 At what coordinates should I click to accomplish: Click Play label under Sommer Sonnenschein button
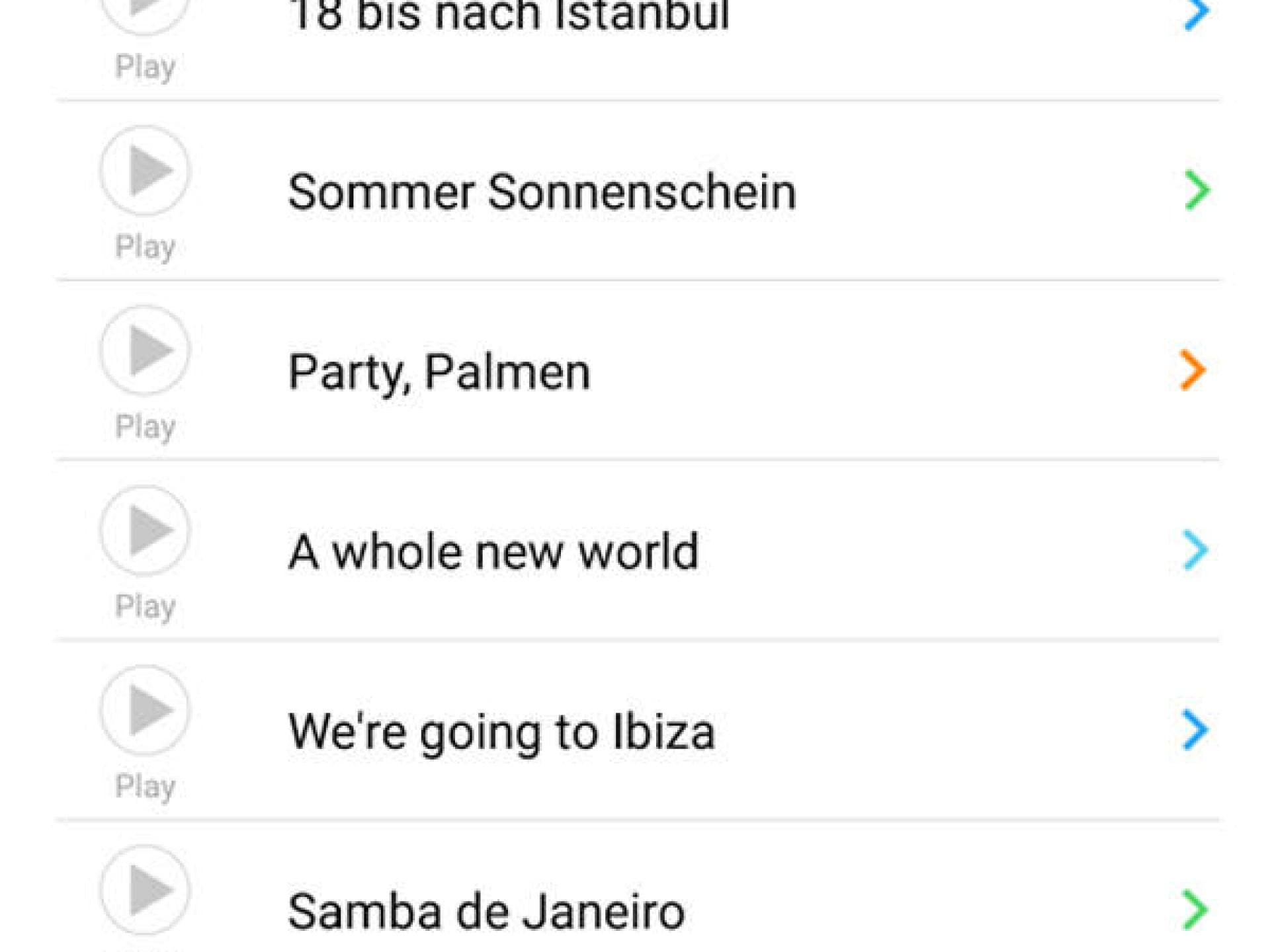pos(146,247)
